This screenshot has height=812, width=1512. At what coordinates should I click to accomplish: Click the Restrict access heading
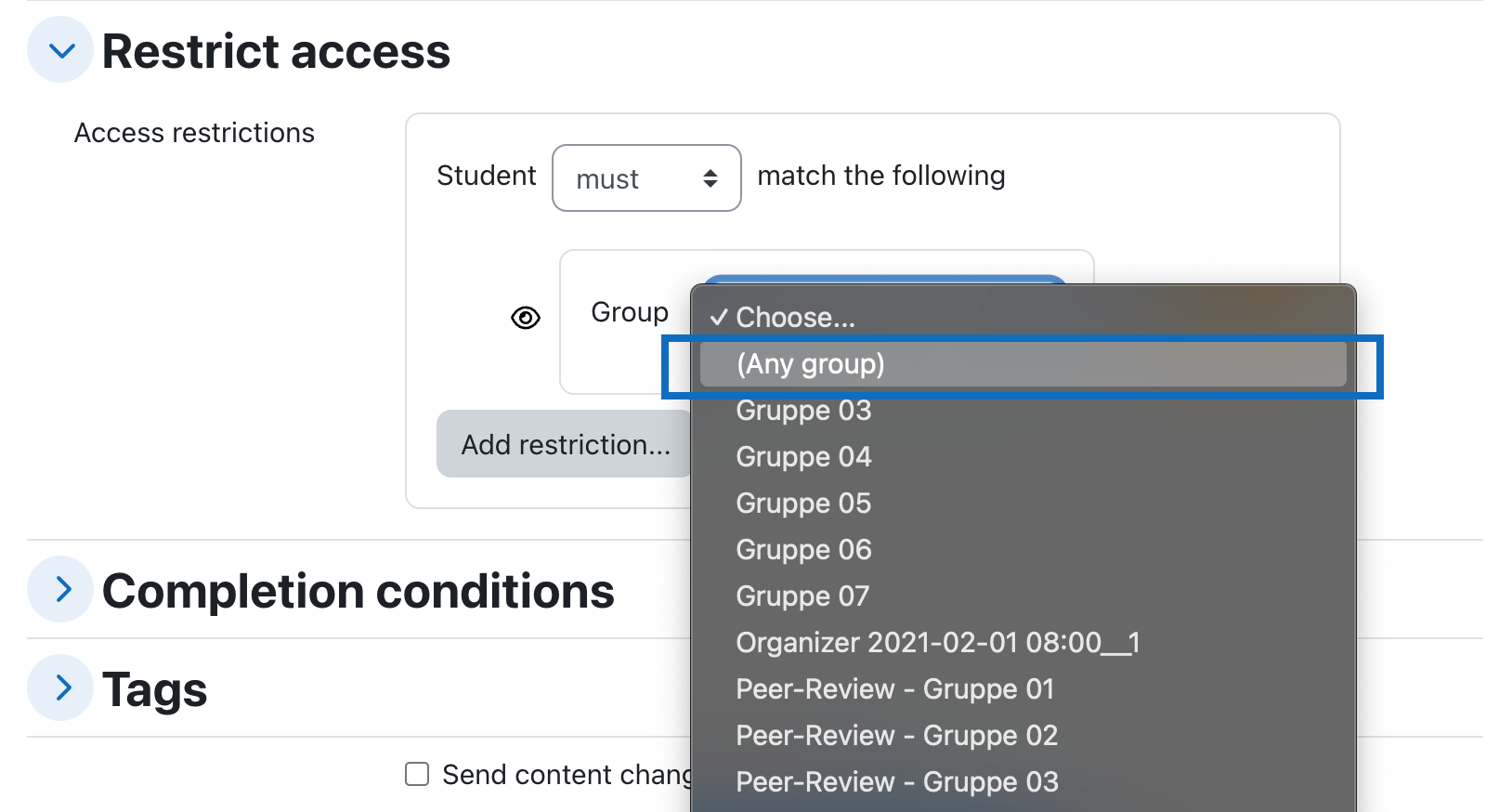pos(276,51)
